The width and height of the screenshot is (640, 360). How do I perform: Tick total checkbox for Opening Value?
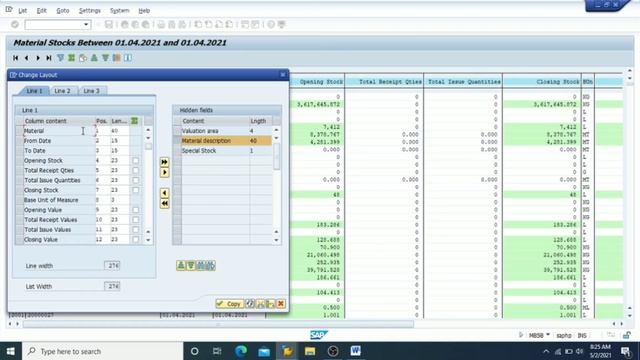pyautogui.click(x=135, y=210)
